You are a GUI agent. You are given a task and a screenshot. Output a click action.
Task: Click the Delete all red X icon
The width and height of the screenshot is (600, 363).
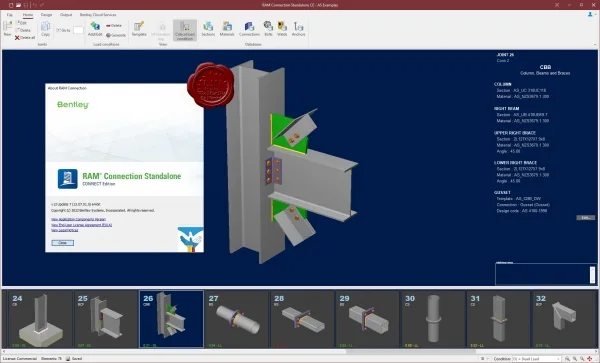[x=17, y=37]
